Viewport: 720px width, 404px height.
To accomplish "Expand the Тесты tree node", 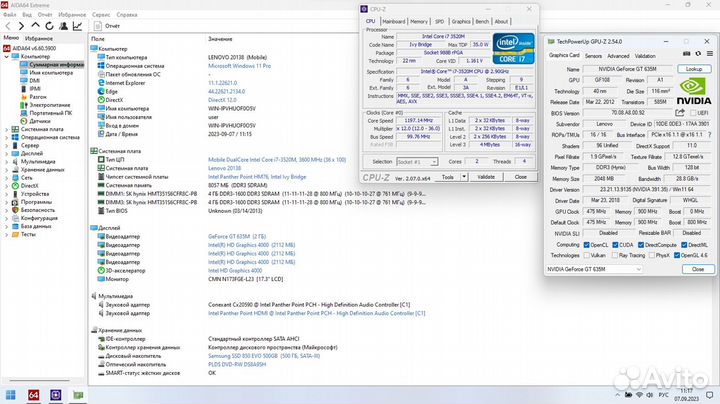I will (x=6, y=235).
